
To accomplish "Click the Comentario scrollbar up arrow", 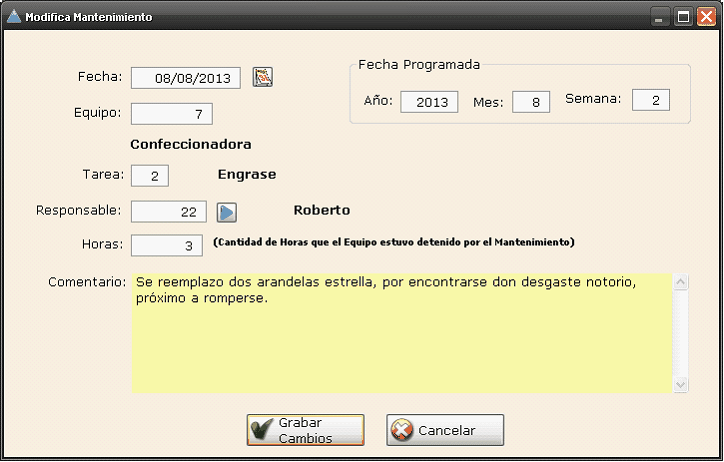I will coord(681,282).
